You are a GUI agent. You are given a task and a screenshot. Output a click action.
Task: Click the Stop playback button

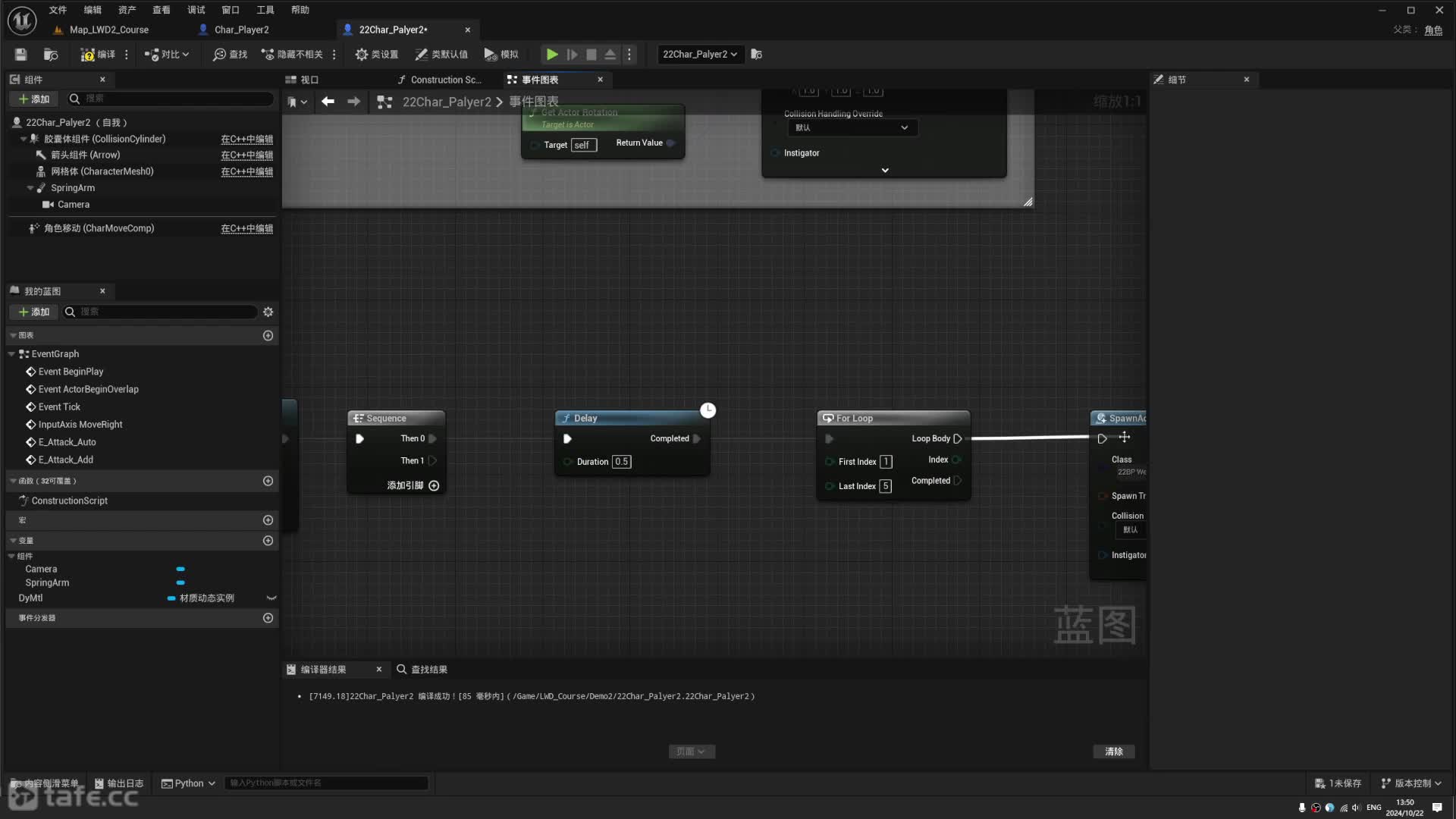(x=591, y=54)
